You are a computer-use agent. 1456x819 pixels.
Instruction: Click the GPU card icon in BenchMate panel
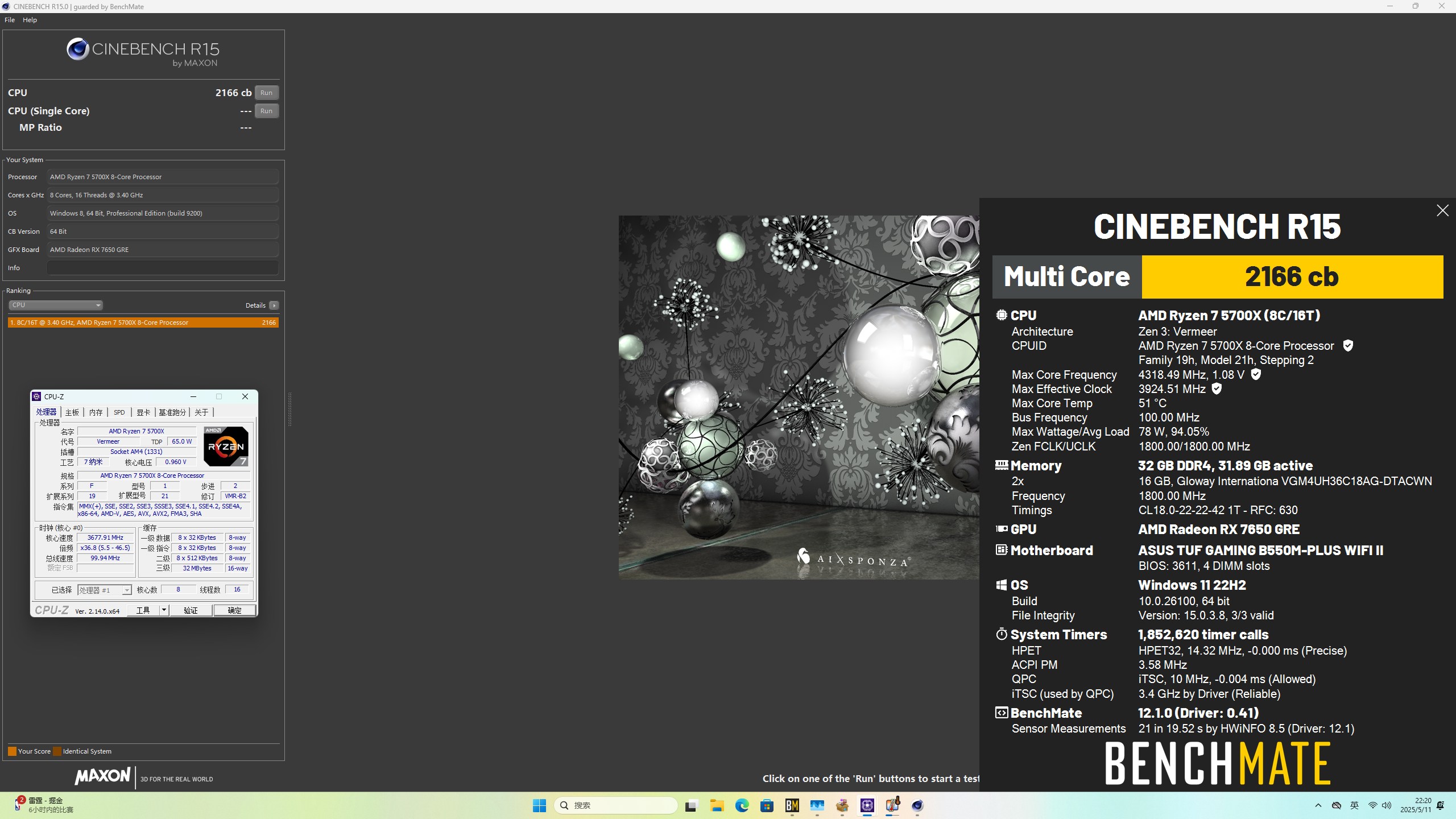point(1002,529)
